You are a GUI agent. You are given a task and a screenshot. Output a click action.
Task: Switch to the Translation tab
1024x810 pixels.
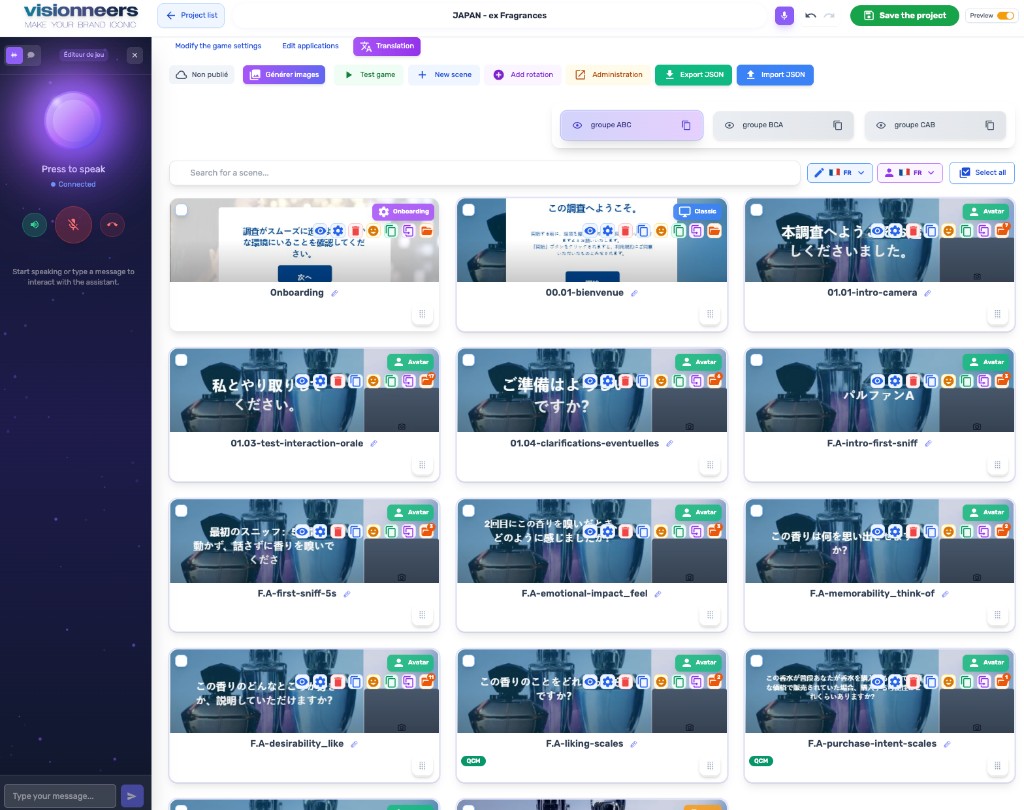pos(386,46)
